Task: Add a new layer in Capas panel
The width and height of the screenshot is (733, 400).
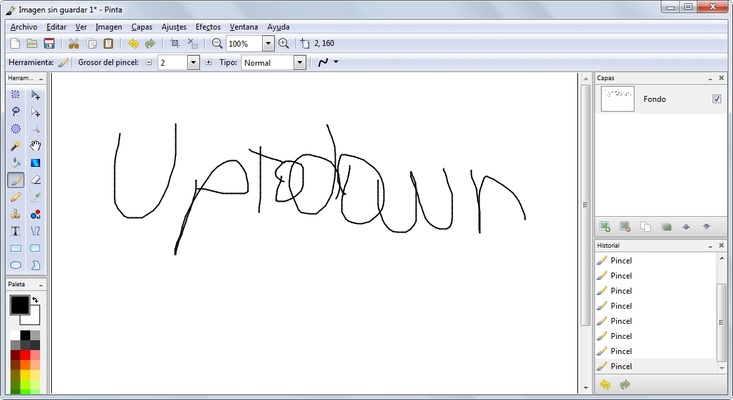Action: point(605,227)
